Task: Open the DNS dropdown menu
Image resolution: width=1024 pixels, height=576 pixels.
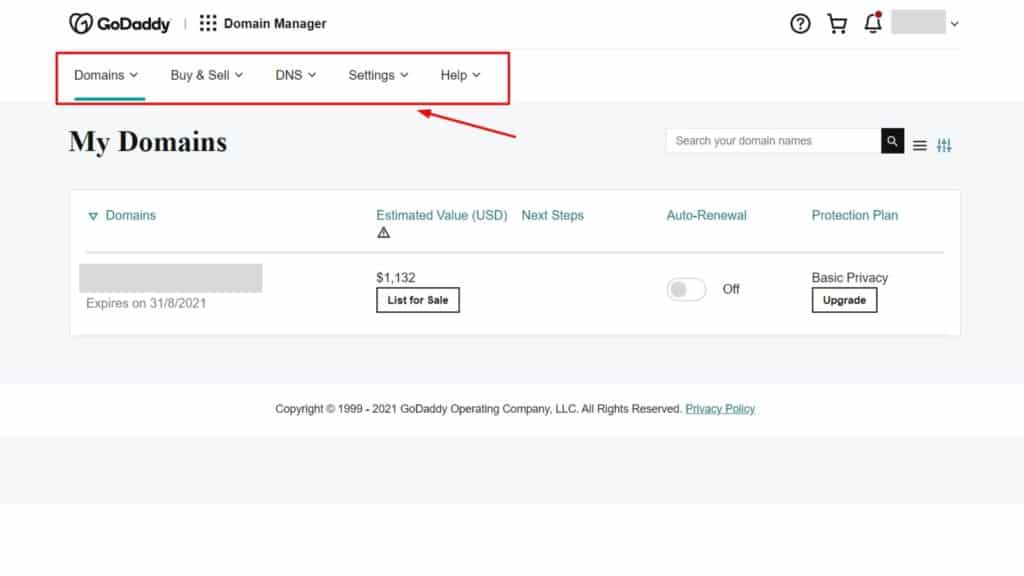Action: [x=295, y=75]
